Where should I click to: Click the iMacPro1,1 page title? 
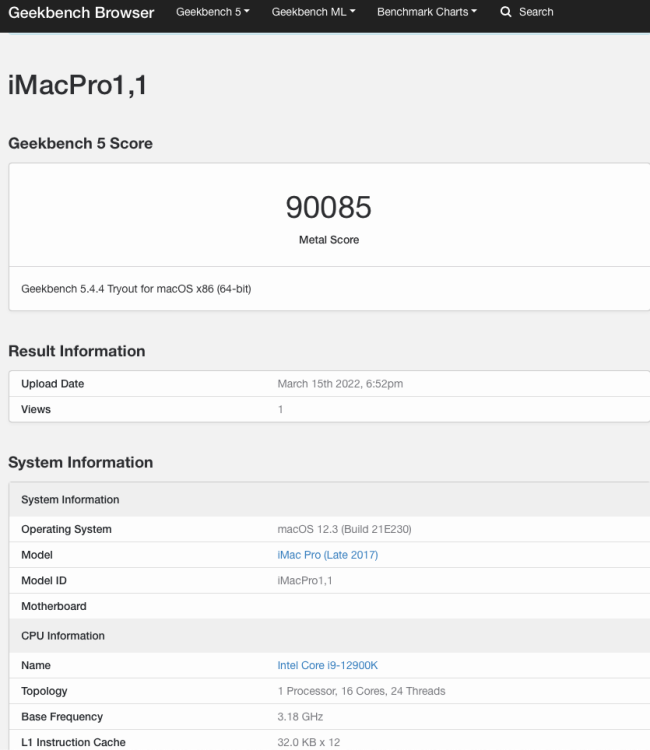tap(77, 85)
